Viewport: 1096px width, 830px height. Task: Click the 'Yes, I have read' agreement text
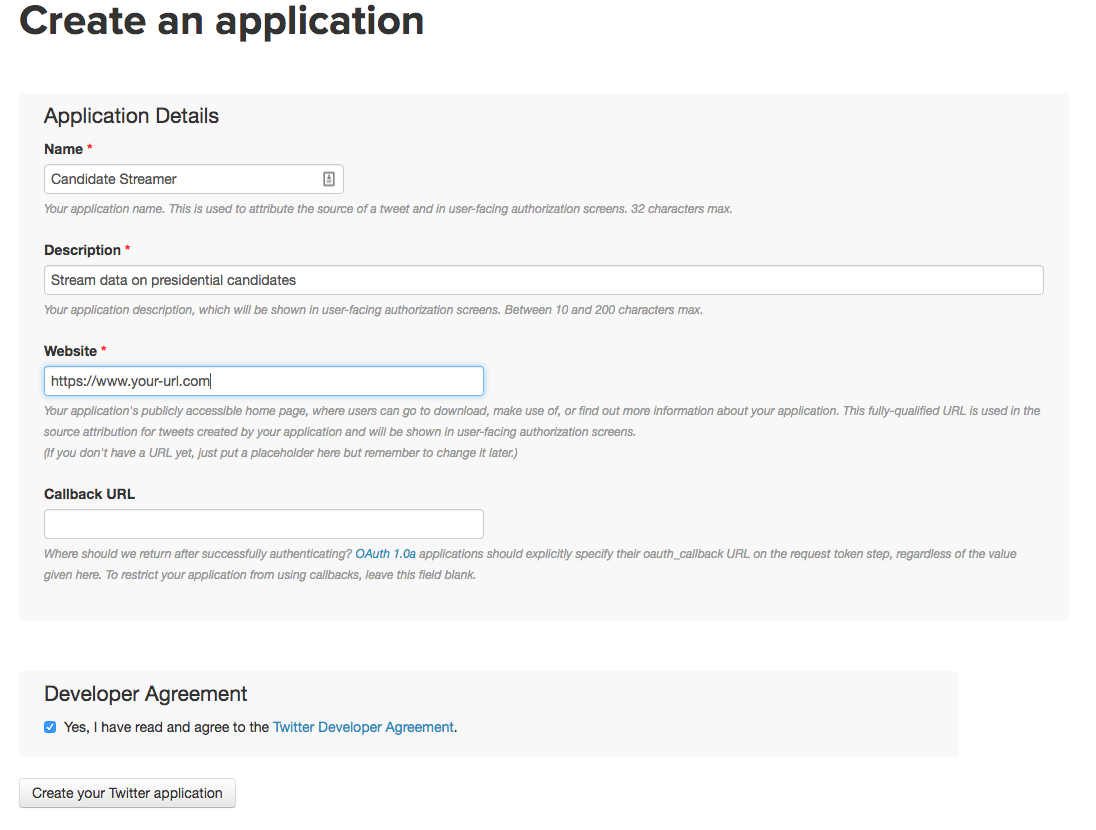166,727
